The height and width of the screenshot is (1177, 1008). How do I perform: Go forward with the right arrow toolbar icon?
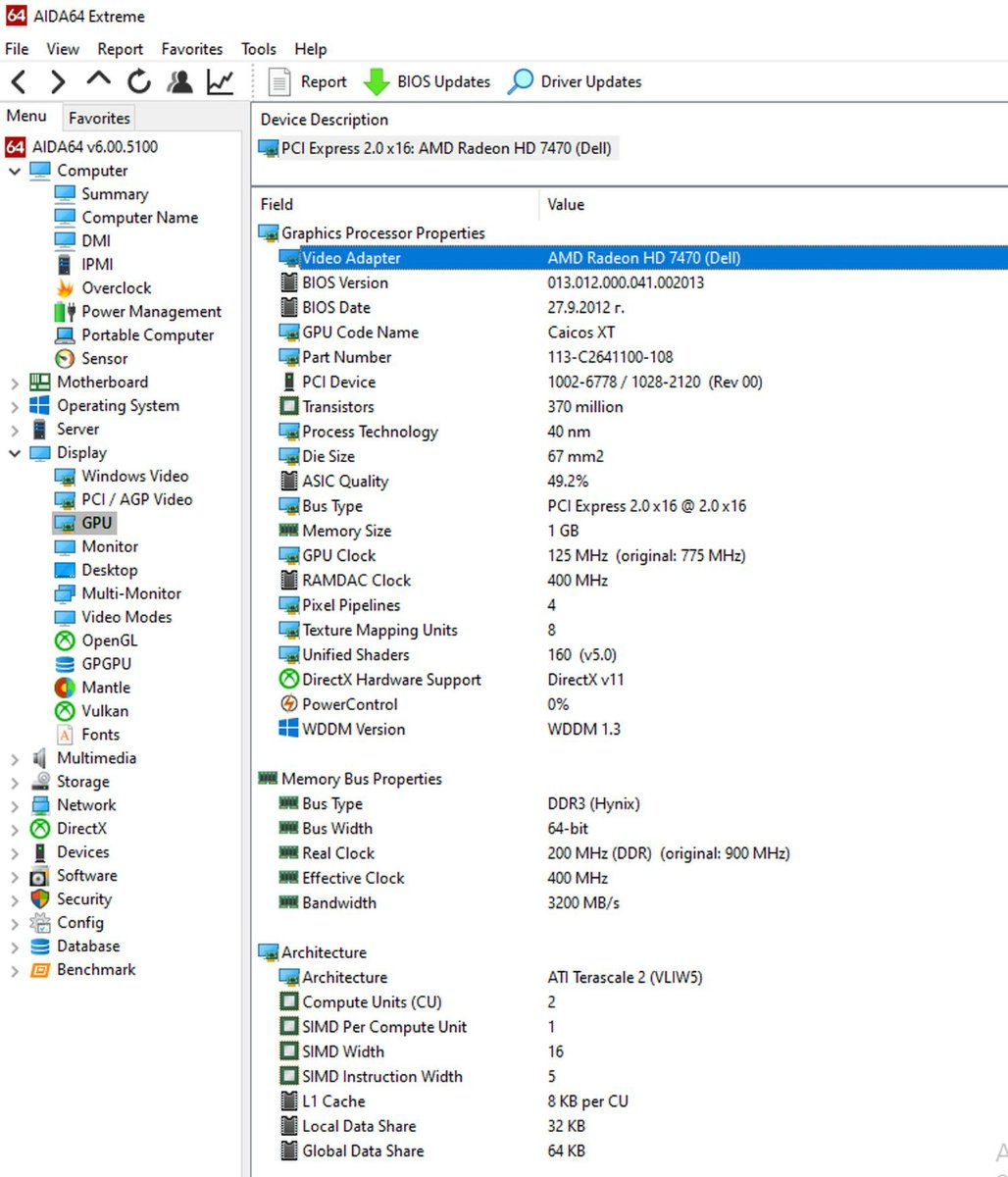click(59, 82)
